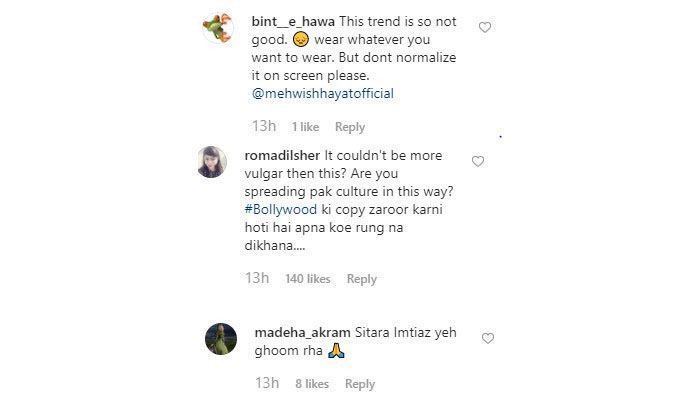Reply to madeha_akram's comment
The width and height of the screenshot is (700, 400).
point(359,384)
